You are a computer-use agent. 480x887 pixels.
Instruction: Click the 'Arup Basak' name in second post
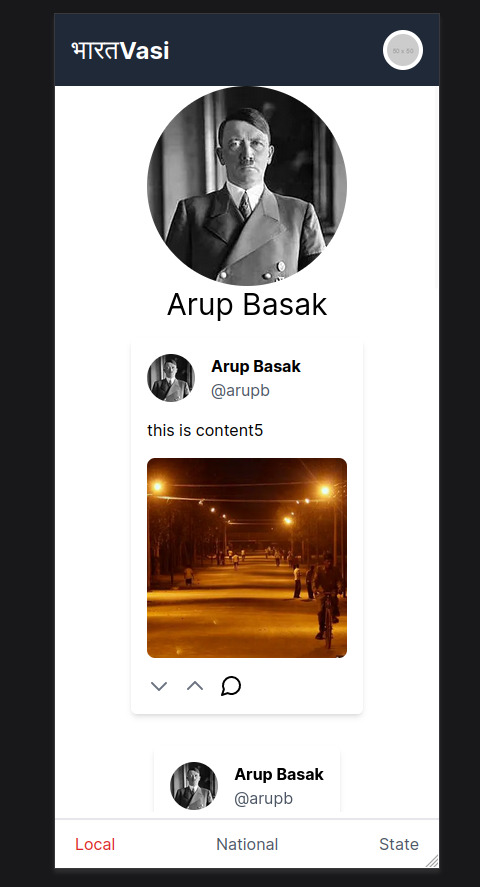point(279,774)
